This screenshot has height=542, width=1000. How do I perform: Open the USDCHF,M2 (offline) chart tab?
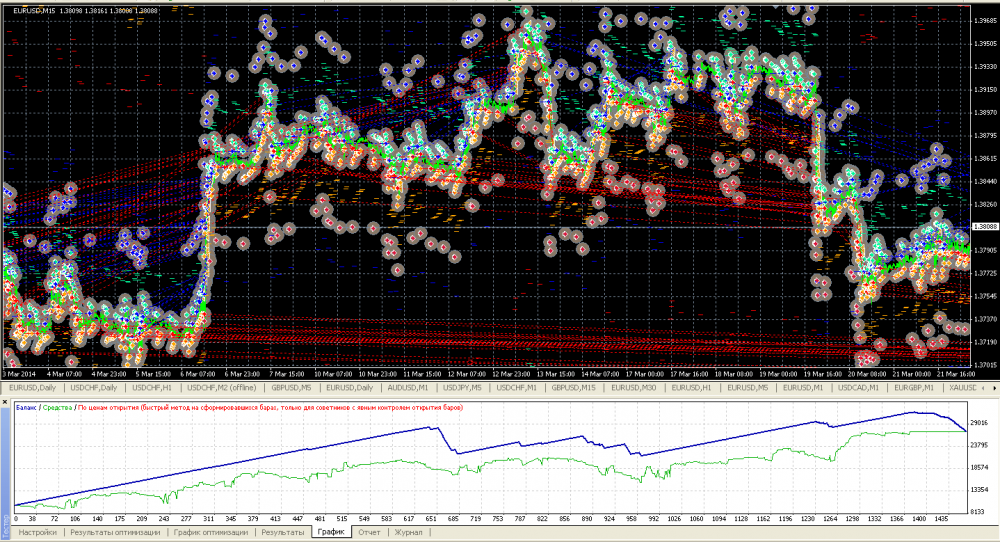[x=221, y=388]
